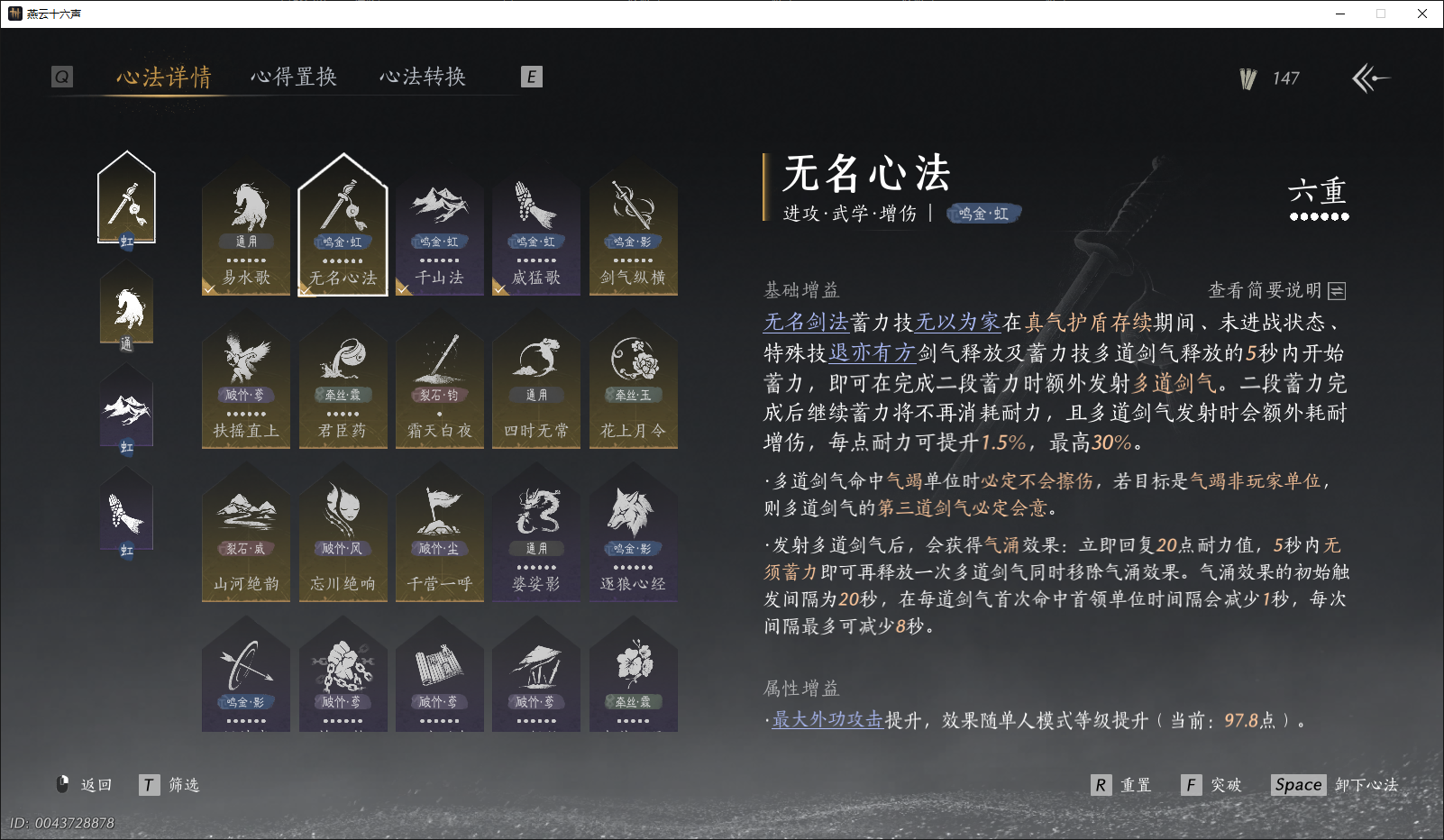Click the 突破 breakthrough button

pyautogui.click(x=1211, y=785)
